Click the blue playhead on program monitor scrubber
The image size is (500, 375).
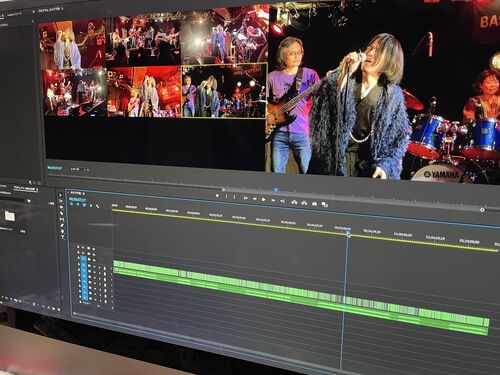276,190
